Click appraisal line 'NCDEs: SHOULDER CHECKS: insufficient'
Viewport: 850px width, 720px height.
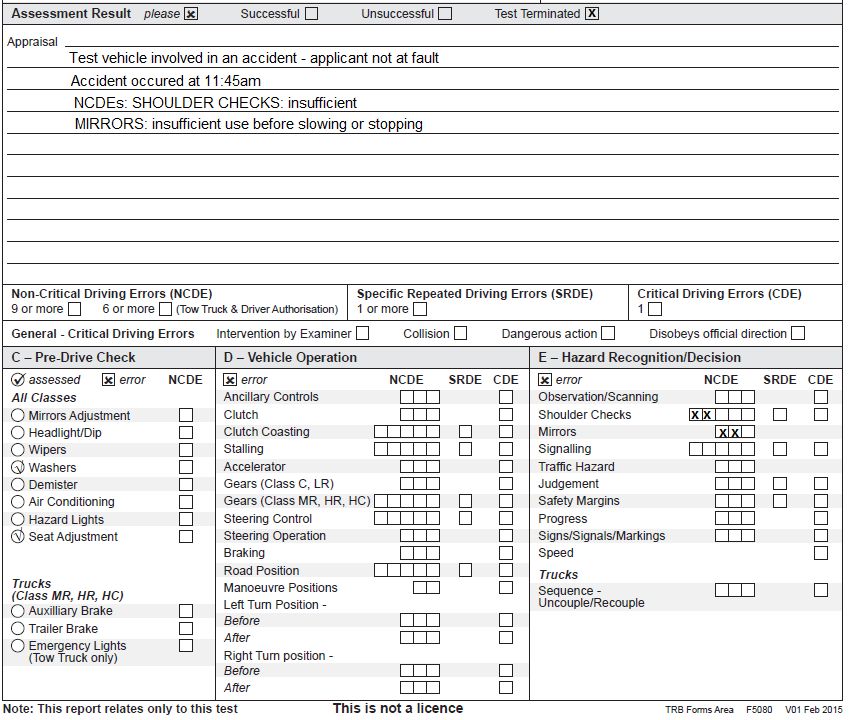click(215, 103)
